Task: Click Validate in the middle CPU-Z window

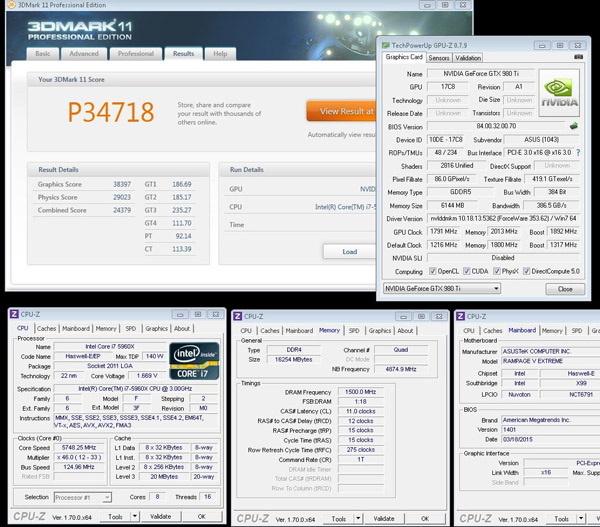Action: coord(384,519)
